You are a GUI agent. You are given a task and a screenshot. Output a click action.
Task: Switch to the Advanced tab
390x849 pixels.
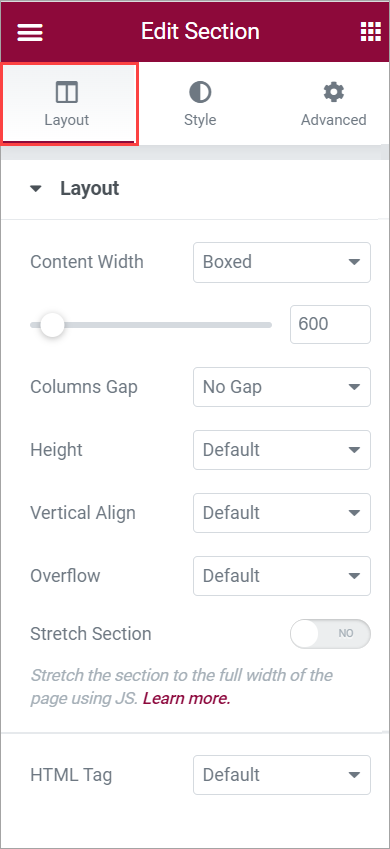(334, 105)
